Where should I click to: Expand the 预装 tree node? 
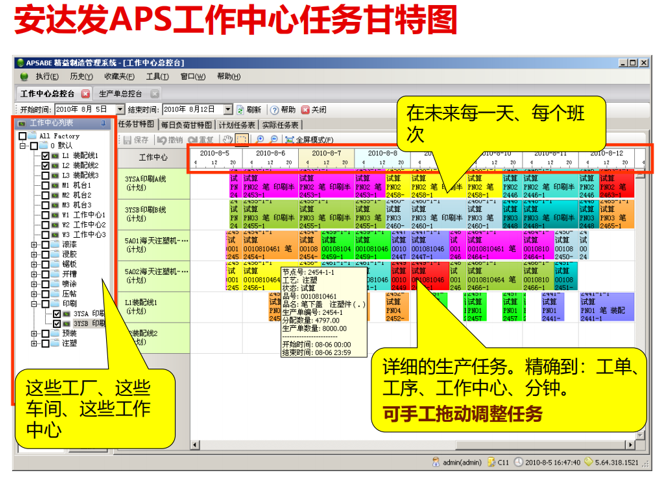(x=34, y=334)
